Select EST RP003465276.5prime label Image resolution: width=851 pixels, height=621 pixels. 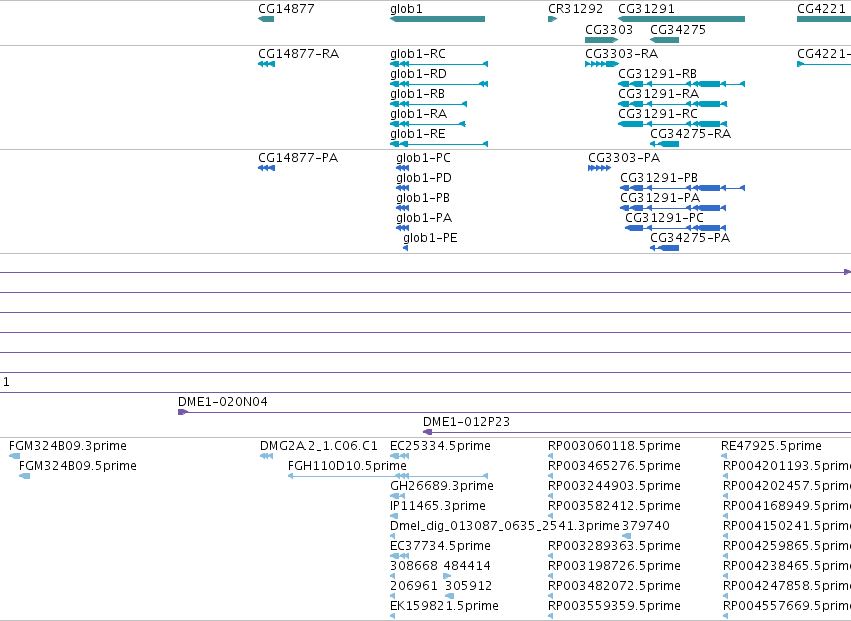(x=614, y=466)
